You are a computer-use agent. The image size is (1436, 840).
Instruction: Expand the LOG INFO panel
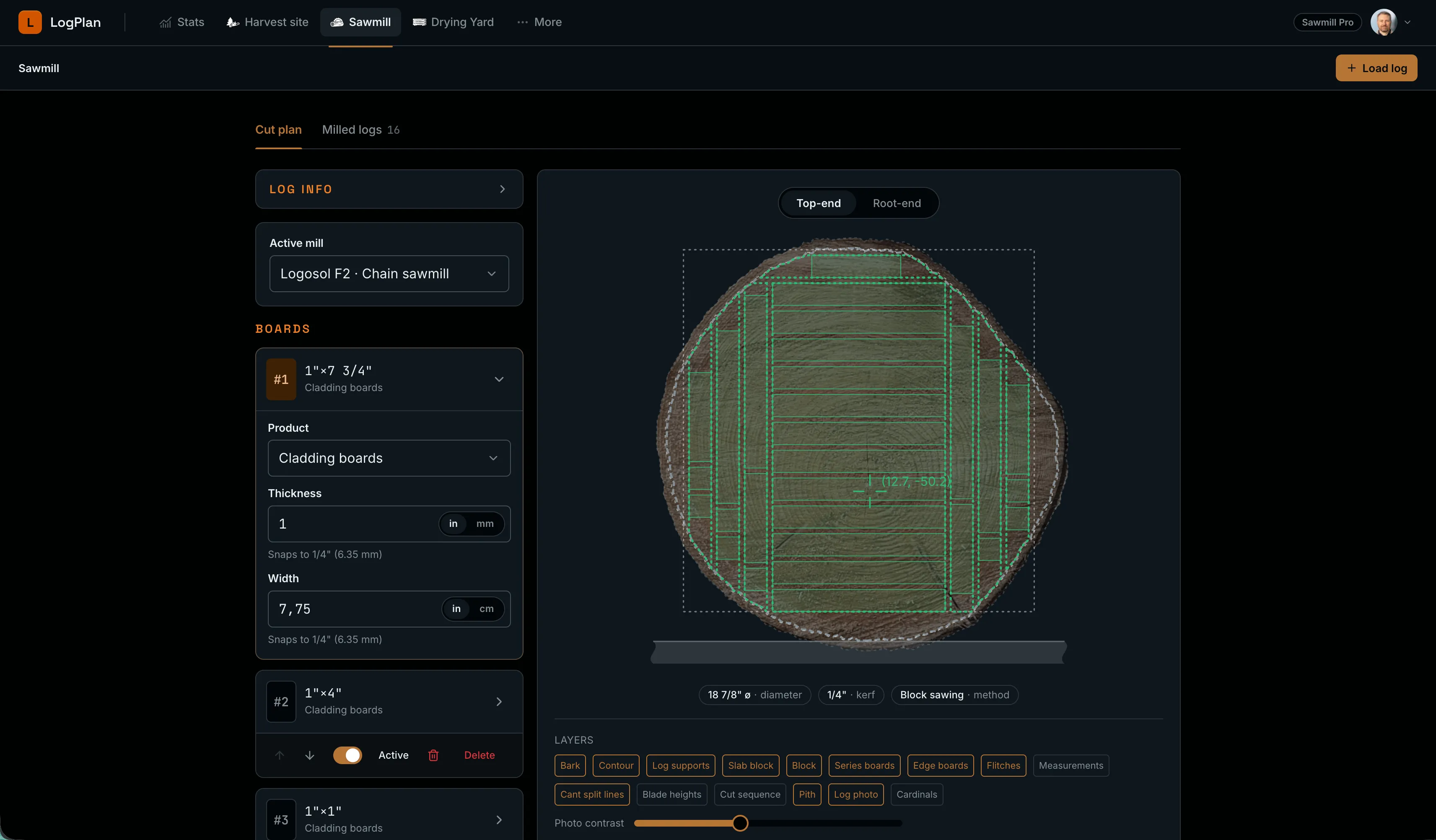[389, 189]
